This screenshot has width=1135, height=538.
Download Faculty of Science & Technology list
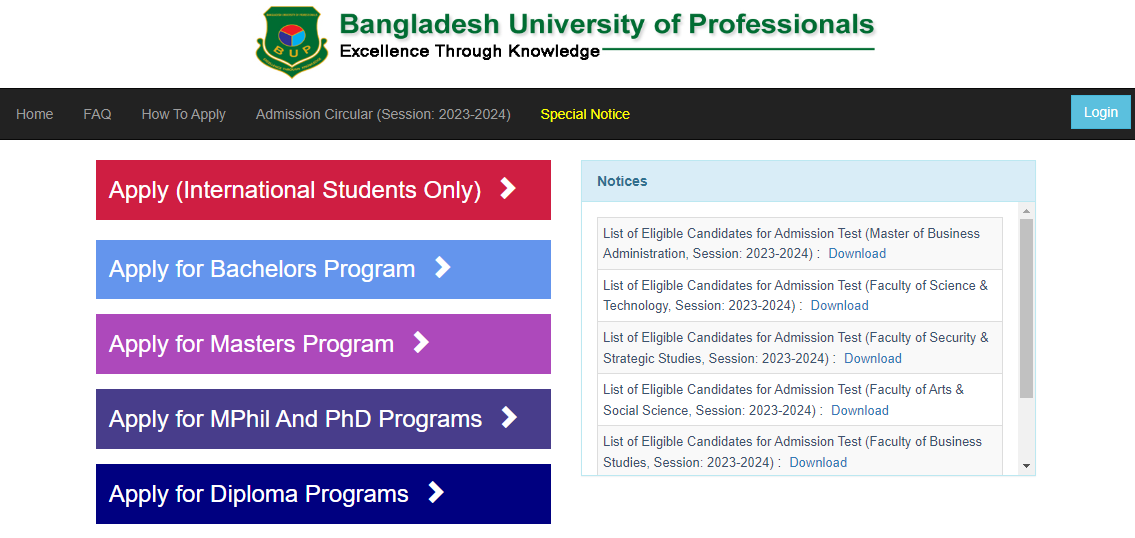840,306
